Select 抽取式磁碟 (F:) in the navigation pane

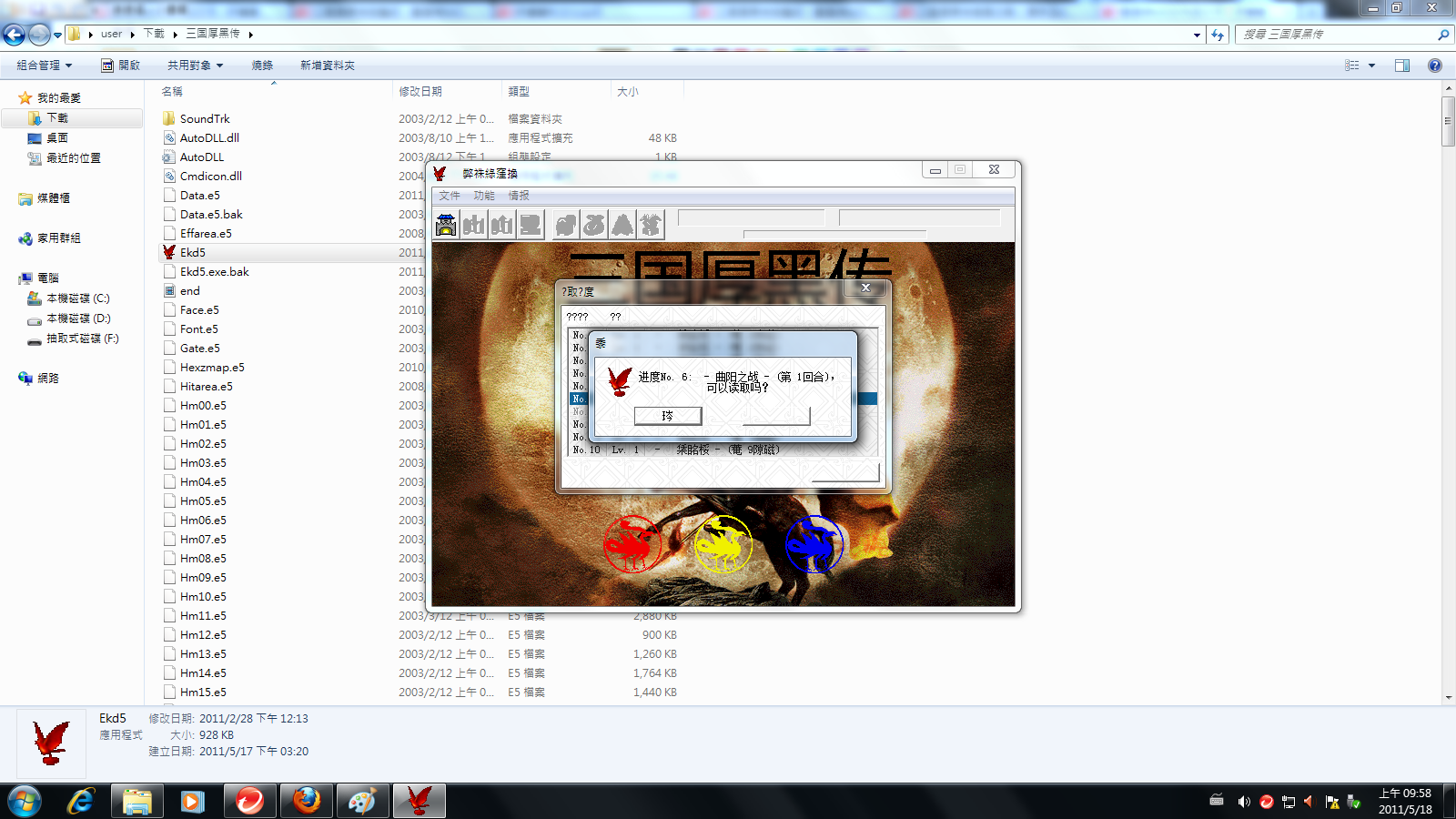coord(83,339)
